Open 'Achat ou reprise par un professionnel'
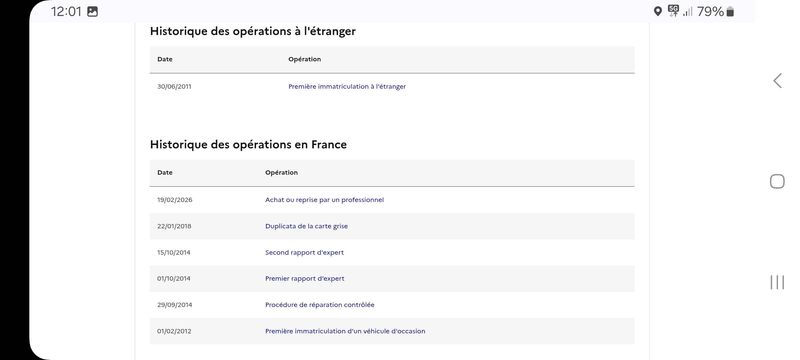 click(x=324, y=200)
